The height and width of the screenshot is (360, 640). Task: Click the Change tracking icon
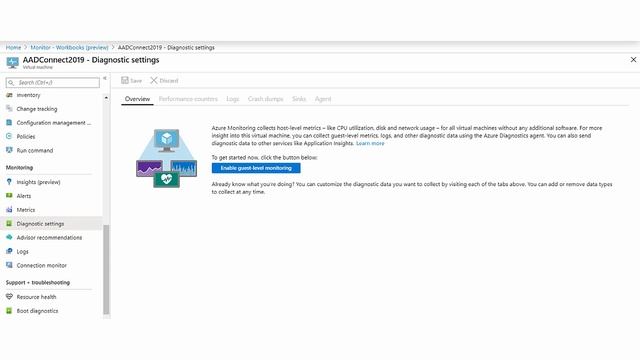click(x=9, y=109)
